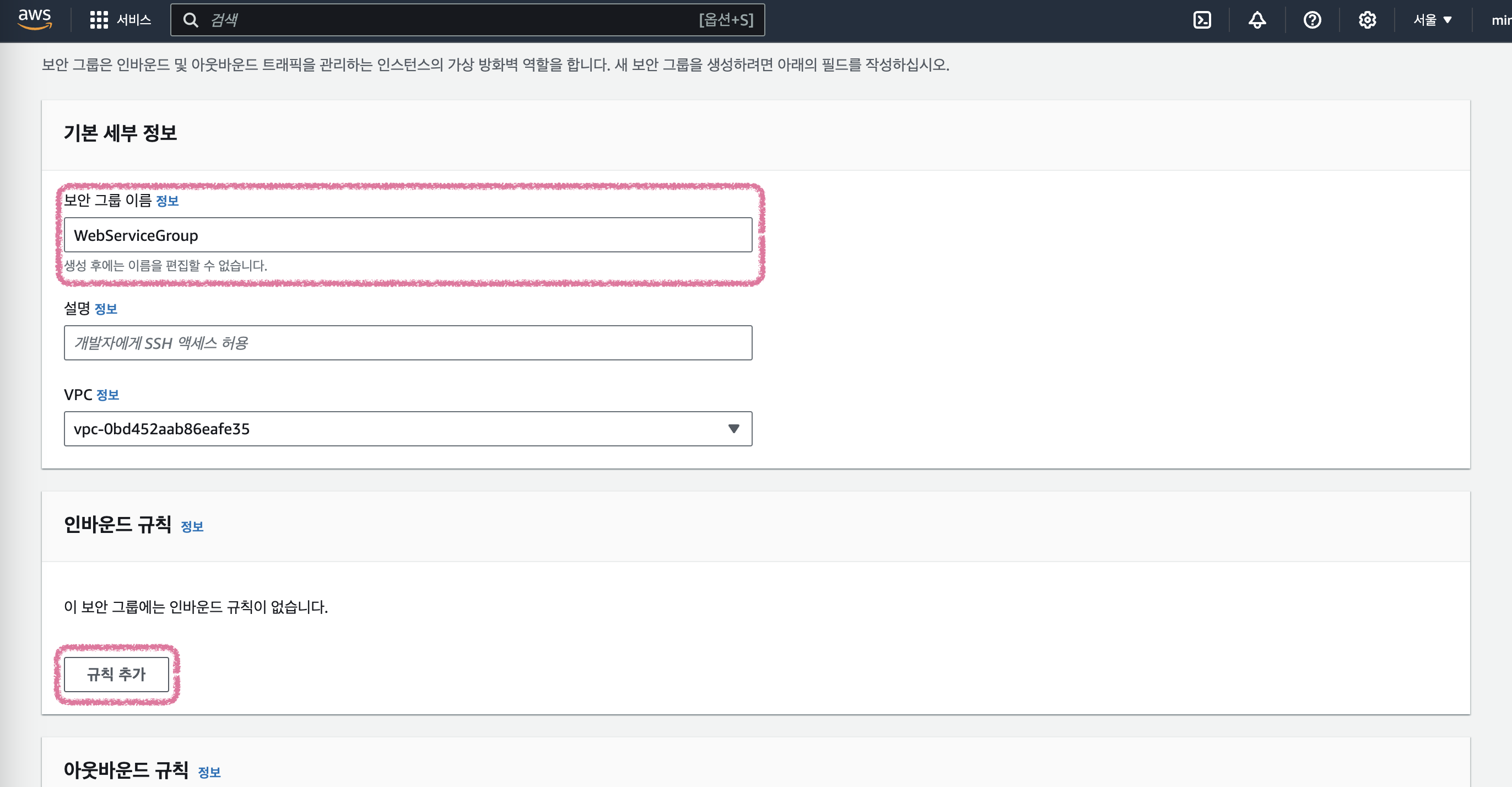Open the notifications bell icon
The image size is (1512, 787).
1257,20
